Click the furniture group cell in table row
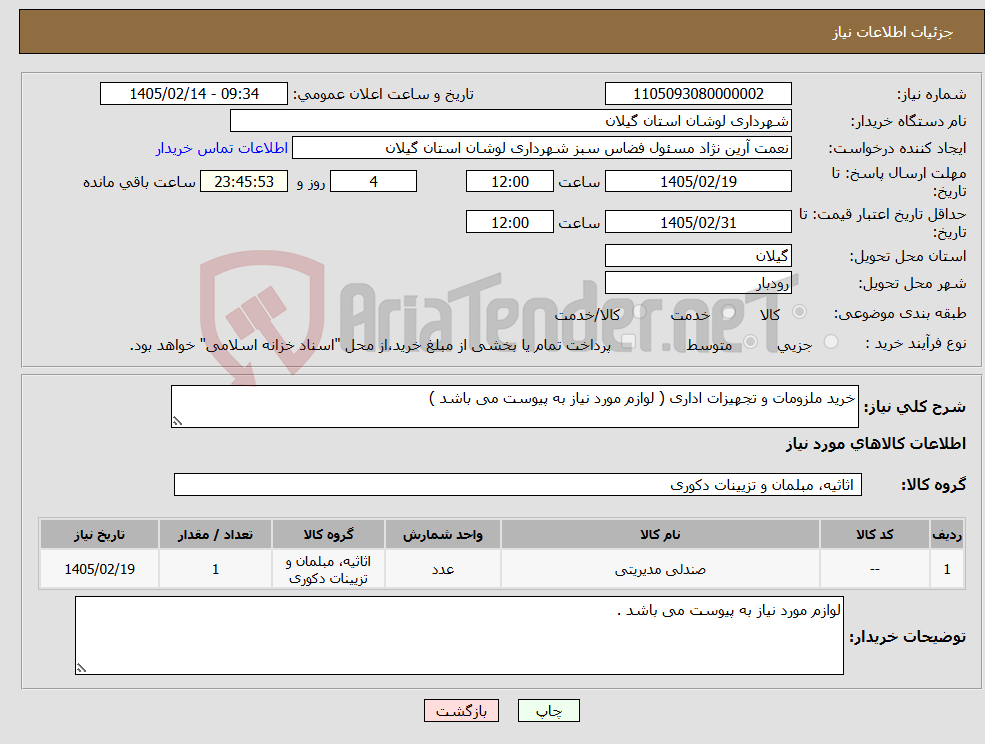Screen dimensions: 985x744 (x=328, y=569)
